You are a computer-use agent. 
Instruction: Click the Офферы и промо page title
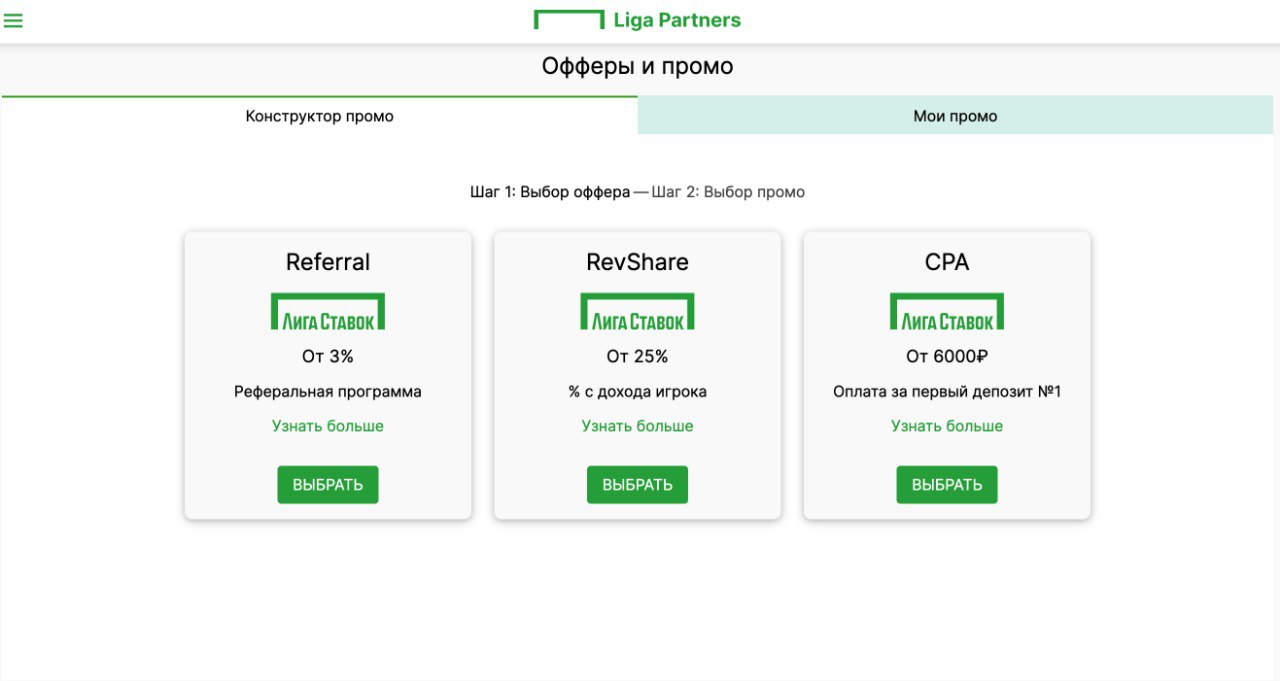pos(637,67)
